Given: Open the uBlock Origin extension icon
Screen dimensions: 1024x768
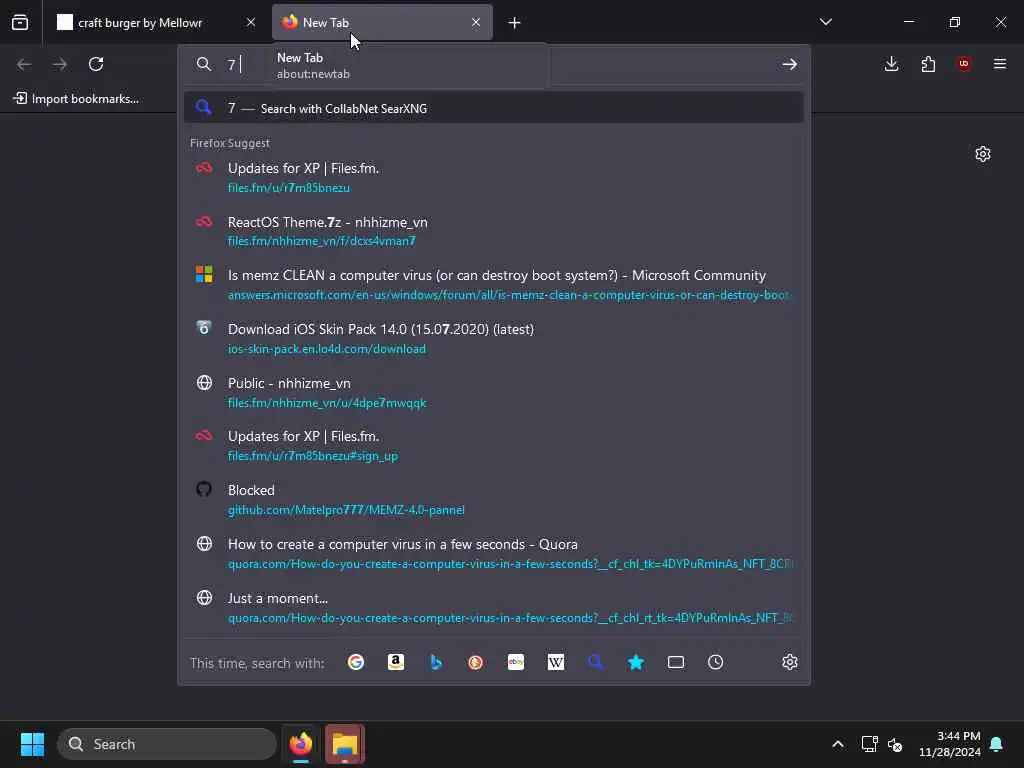Looking at the screenshot, I should coord(964,64).
